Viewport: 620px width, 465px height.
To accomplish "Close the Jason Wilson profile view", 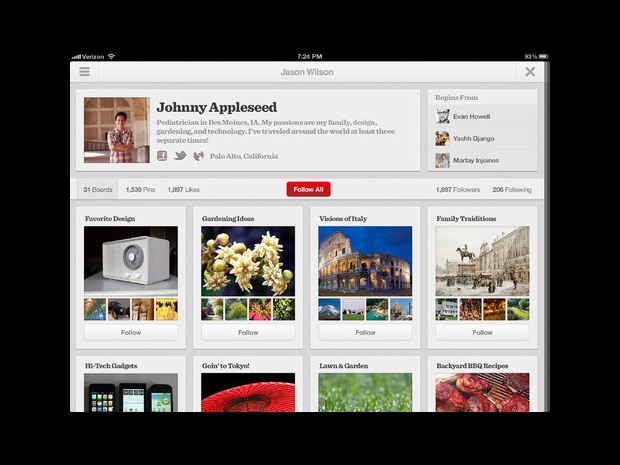I will click(x=530, y=72).
